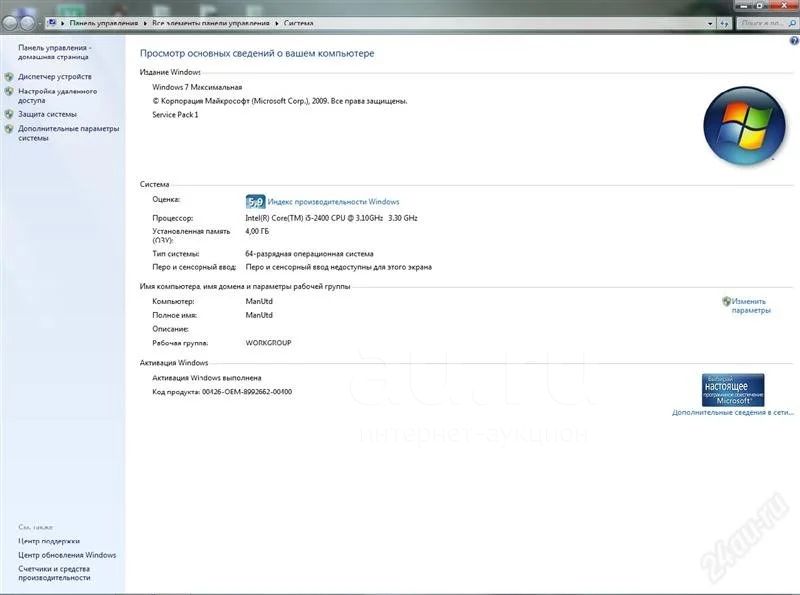Open Центр поддержки link
Screen dimensions: 800x595
[x=49, y=541]
